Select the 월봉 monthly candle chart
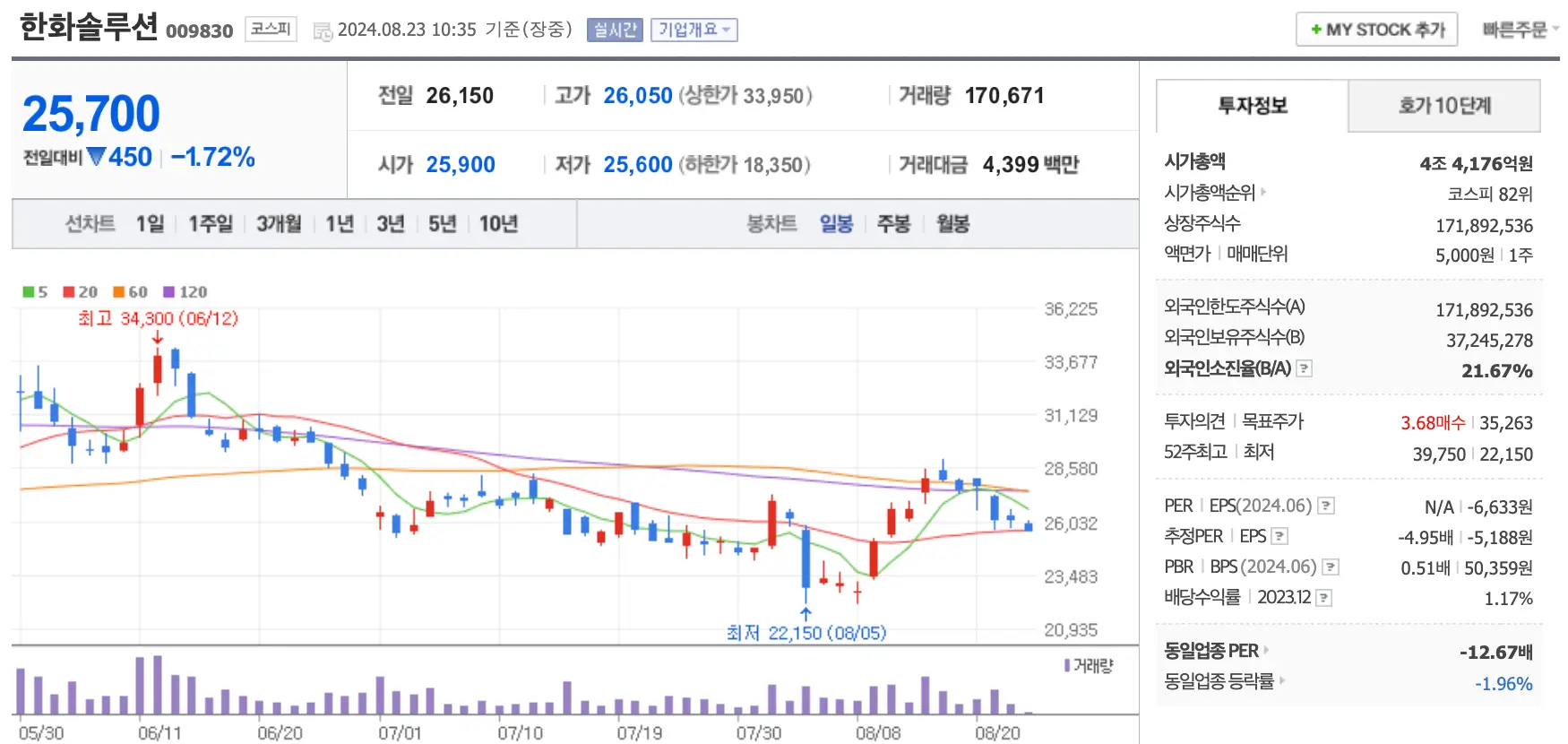This screenshot has height=744, width=1568. pyautogui.click(x=952, y=223)
